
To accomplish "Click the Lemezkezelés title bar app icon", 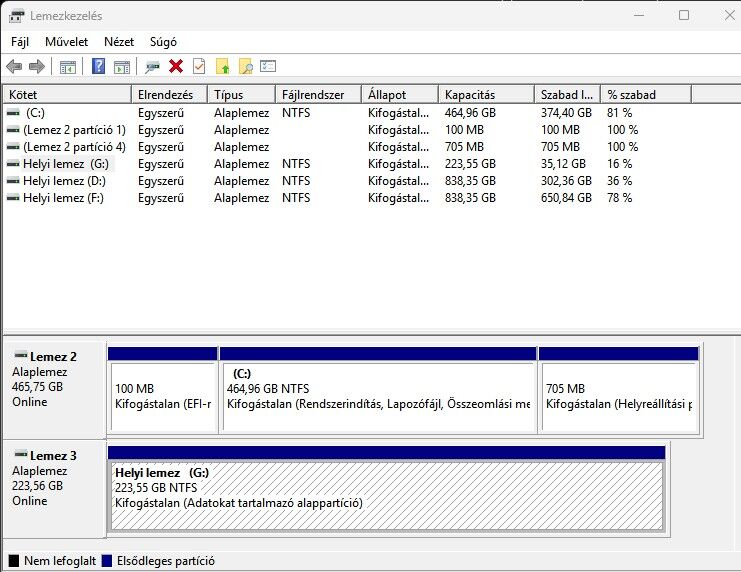I will [x=16, y=16].
